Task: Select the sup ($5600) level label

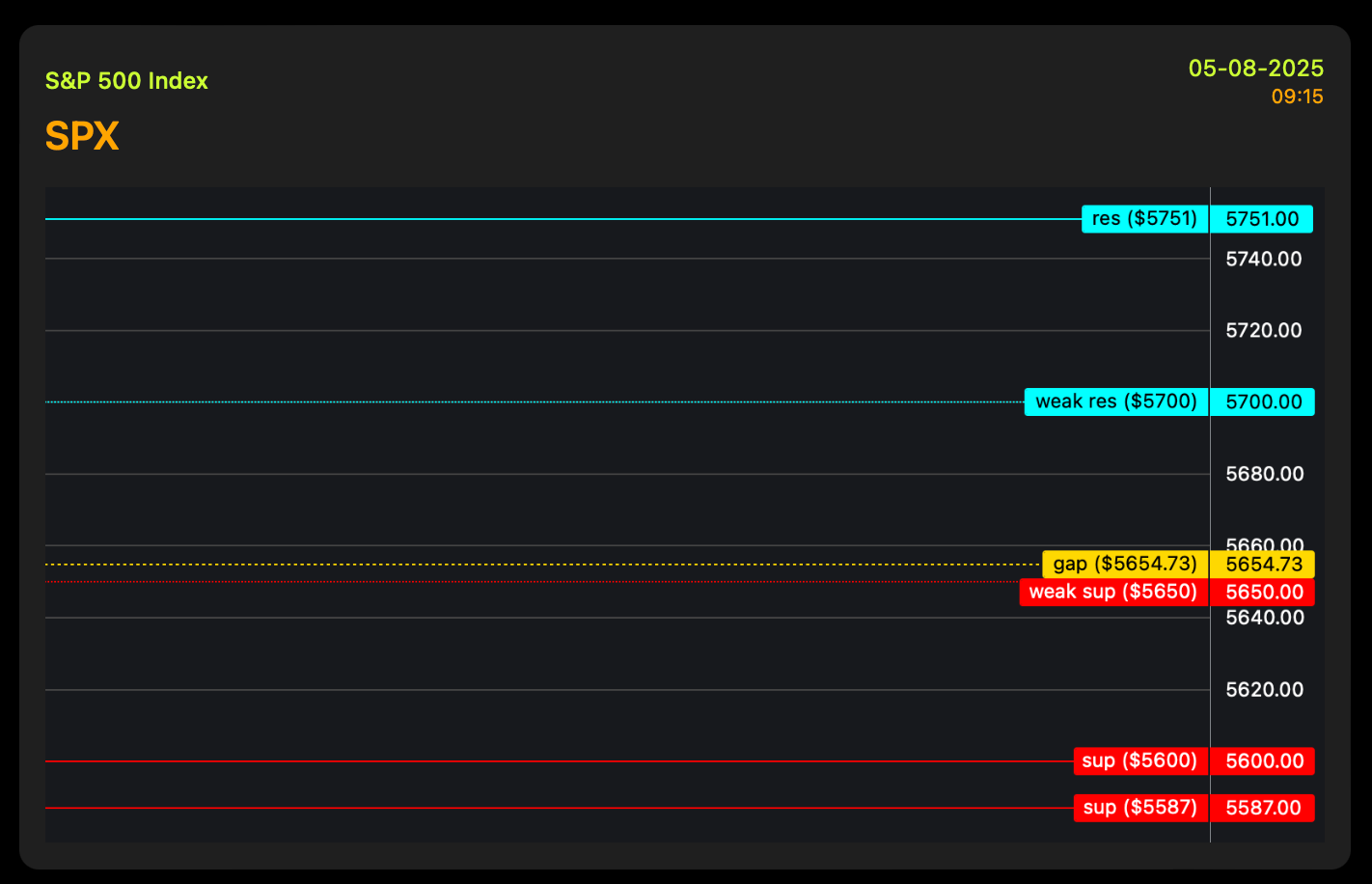Action: [1140, 760]
